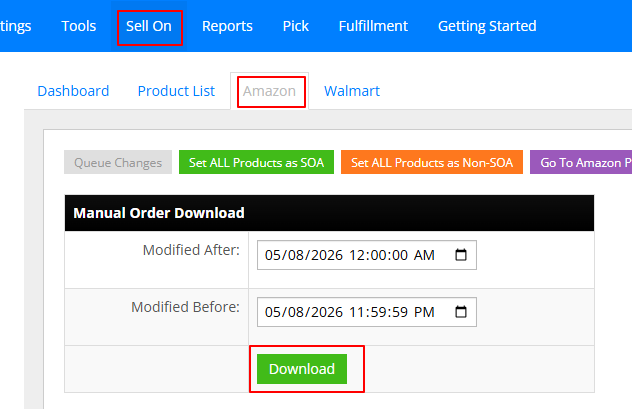This screenshot has height=409, width=632.
Task: Open the Reports menu
Action: [227, 26]
